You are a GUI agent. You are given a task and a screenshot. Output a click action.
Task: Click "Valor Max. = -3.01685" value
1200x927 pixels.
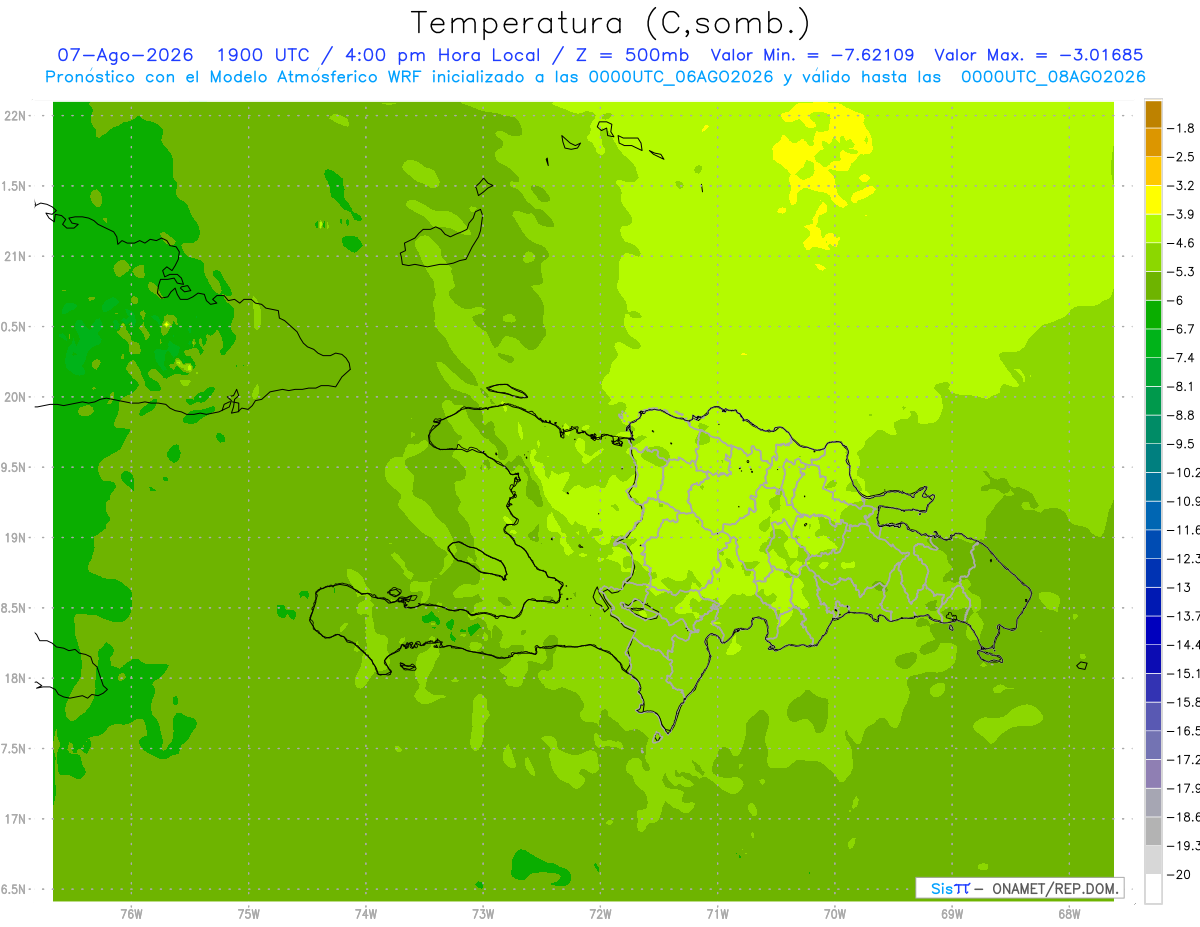[1038, 55]
